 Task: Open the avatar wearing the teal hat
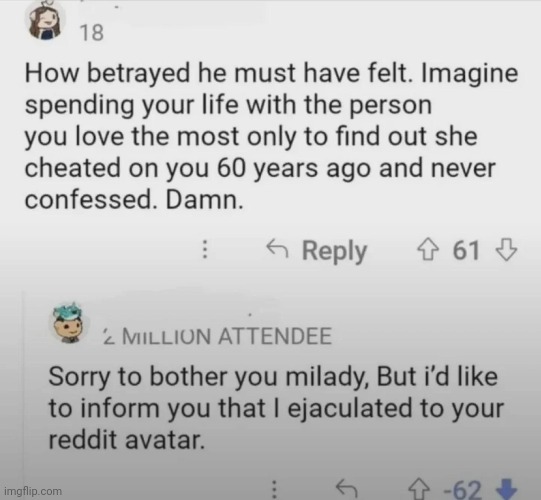pos(68,323)
